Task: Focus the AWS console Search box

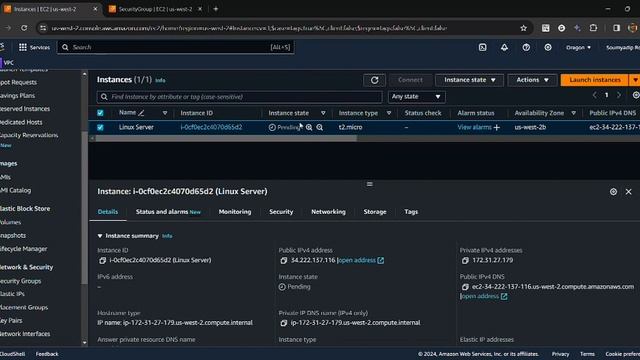Action: 176,47
